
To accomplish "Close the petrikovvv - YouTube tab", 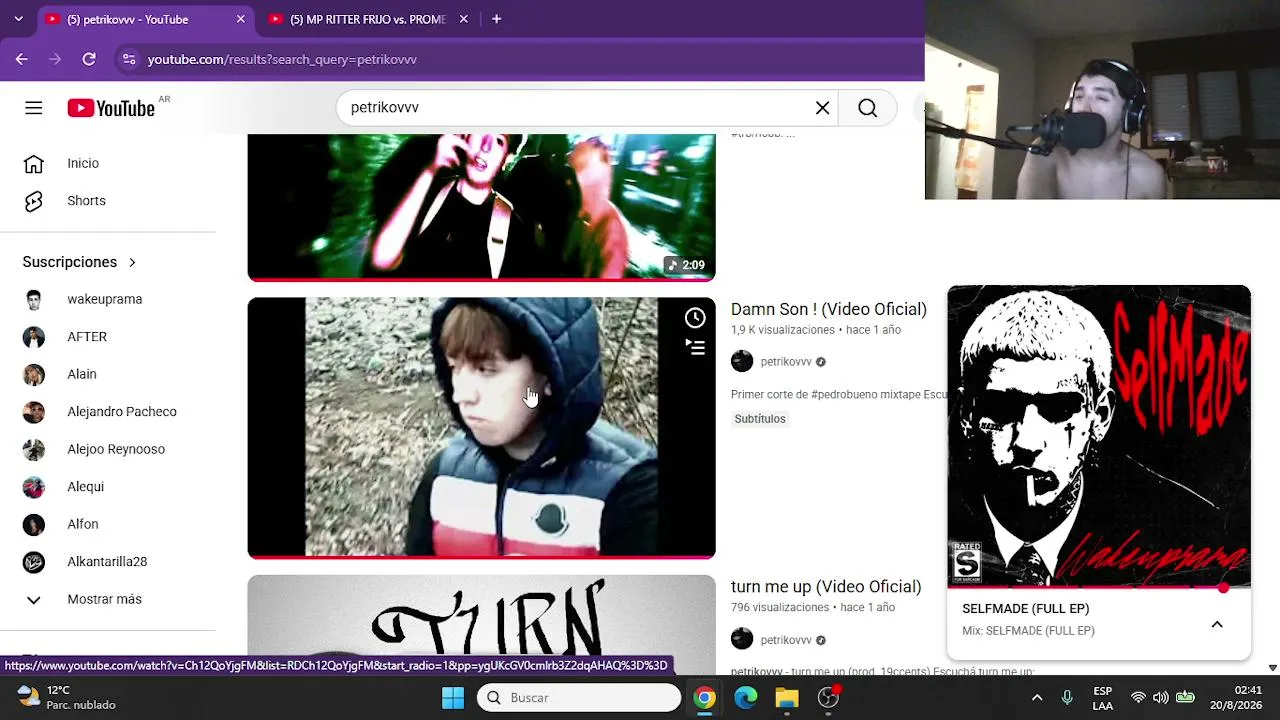I will click(241, 19).
